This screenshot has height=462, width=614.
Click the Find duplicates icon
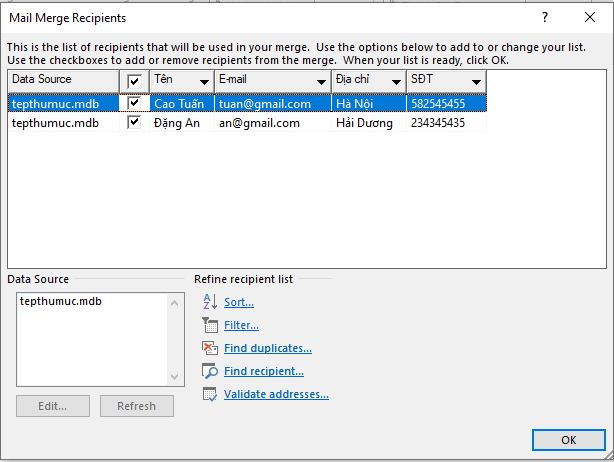pos(210,348)
